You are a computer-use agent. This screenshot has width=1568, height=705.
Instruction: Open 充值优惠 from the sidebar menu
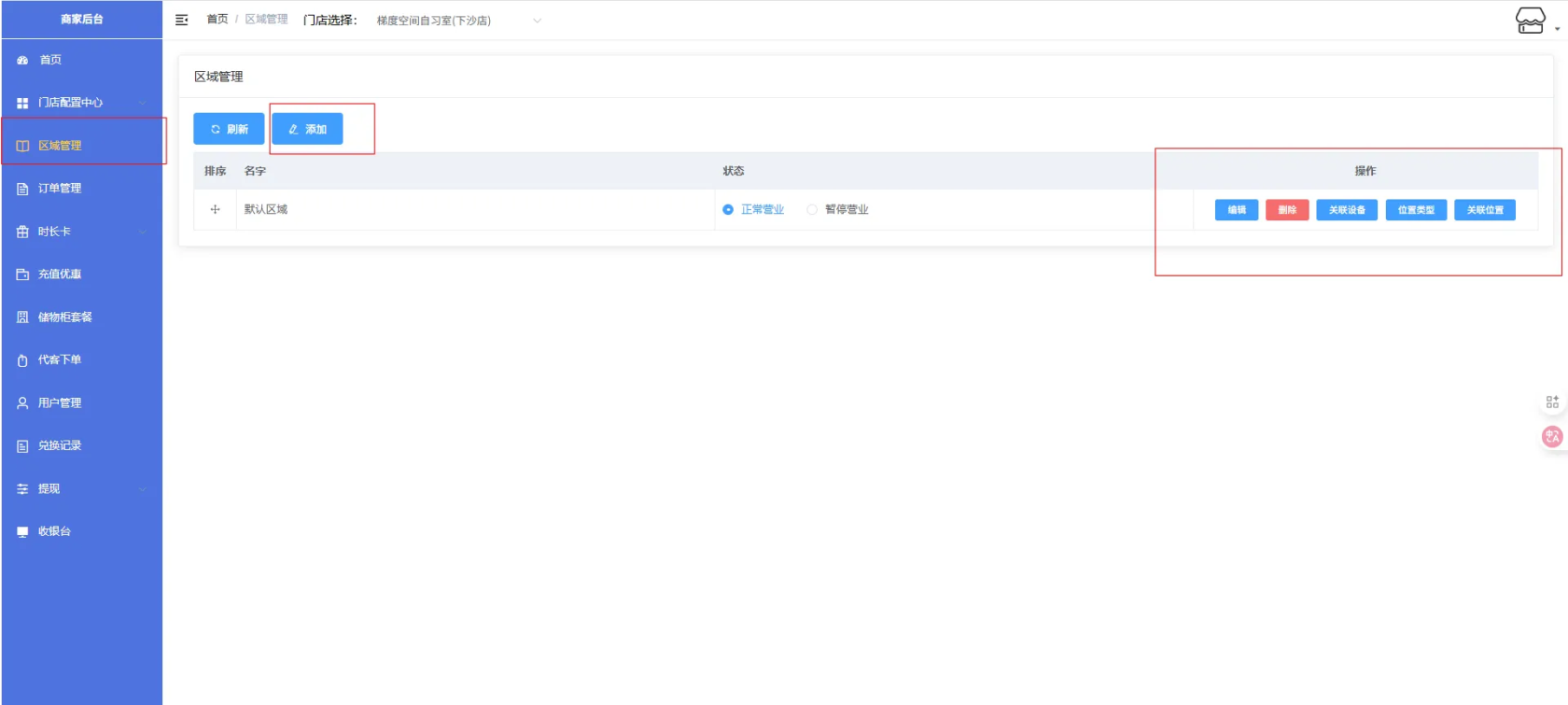click(60, 275)
